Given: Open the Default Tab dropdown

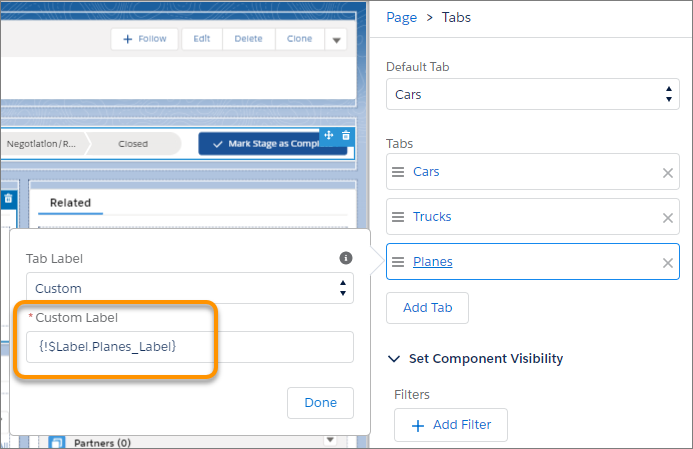Looking at the screenshot, I should point(533,94).
